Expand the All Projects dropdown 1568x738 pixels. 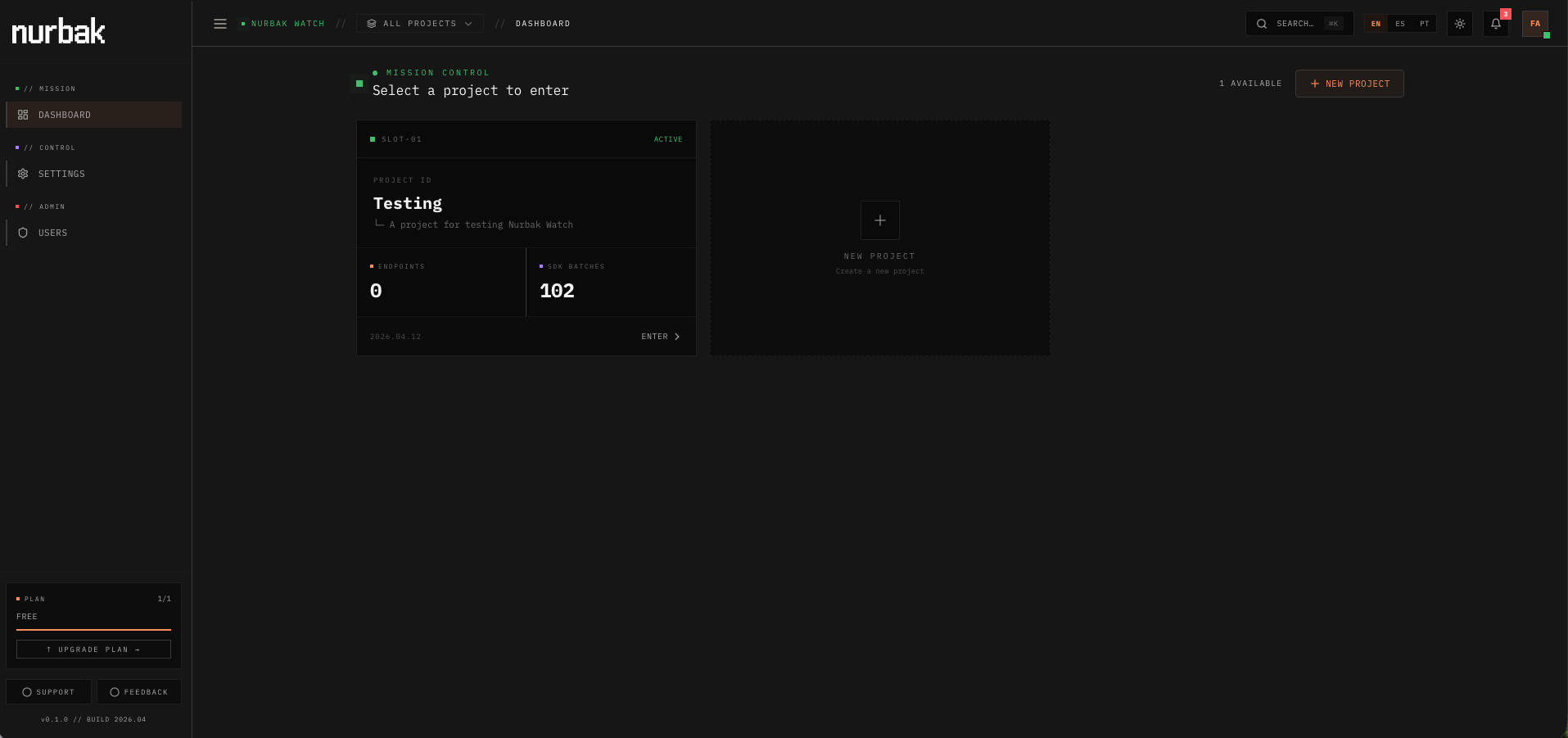click(419, 24)
